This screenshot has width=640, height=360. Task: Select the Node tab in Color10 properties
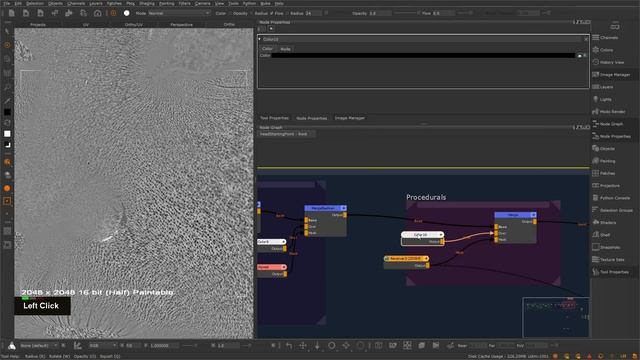285,49
